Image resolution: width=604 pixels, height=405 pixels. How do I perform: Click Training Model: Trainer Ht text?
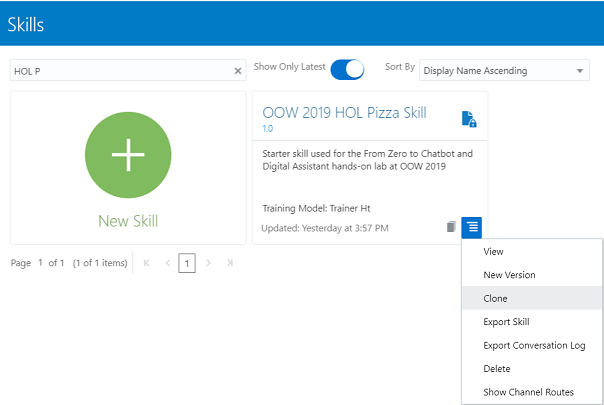(316, 208)
